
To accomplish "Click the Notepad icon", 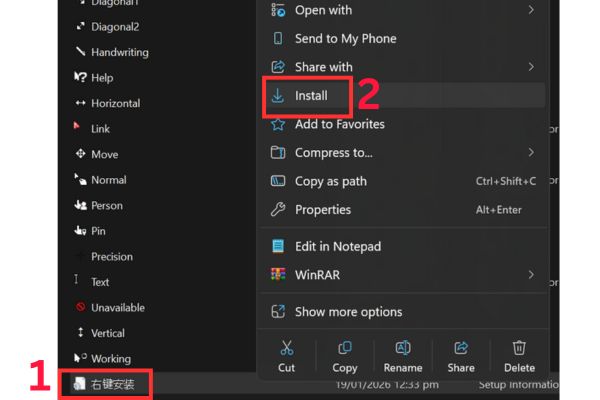I will tap(278, 246).
